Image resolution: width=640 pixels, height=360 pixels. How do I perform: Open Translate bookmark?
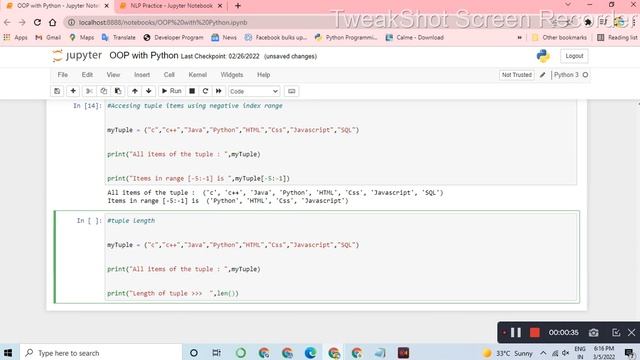point(118,37)
